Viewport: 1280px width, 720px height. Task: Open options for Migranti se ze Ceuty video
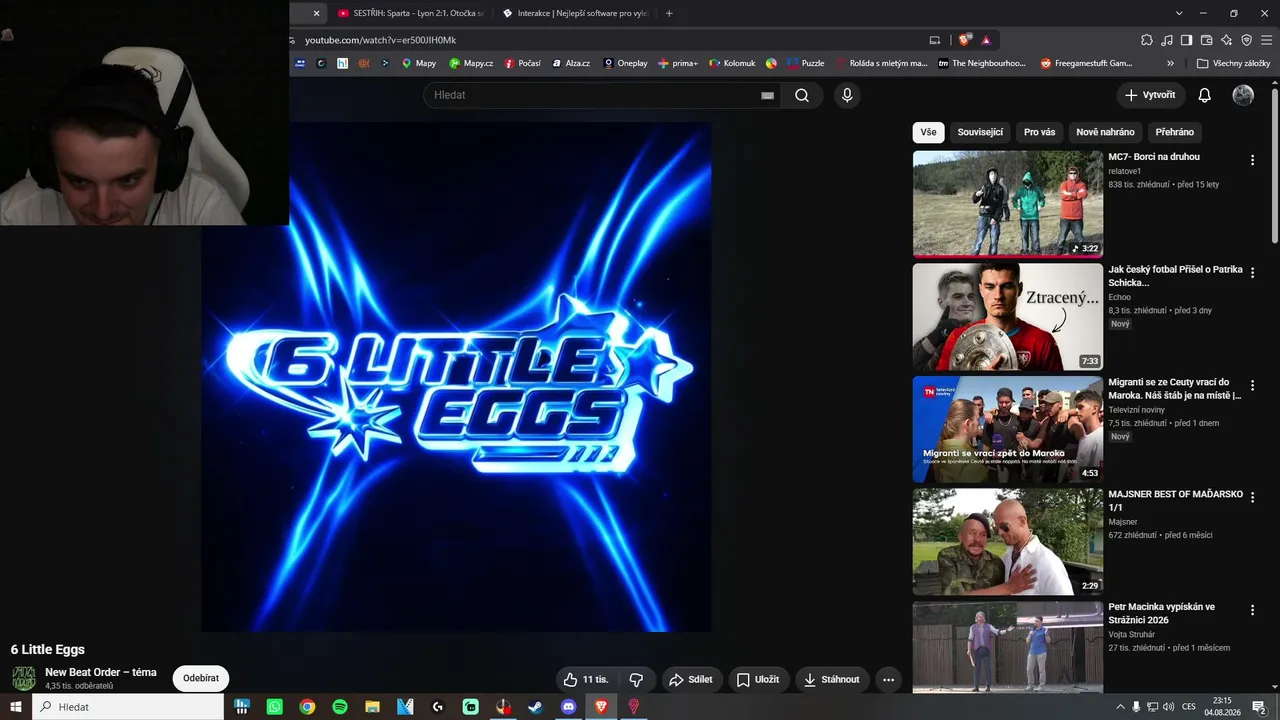point(1252,385)
